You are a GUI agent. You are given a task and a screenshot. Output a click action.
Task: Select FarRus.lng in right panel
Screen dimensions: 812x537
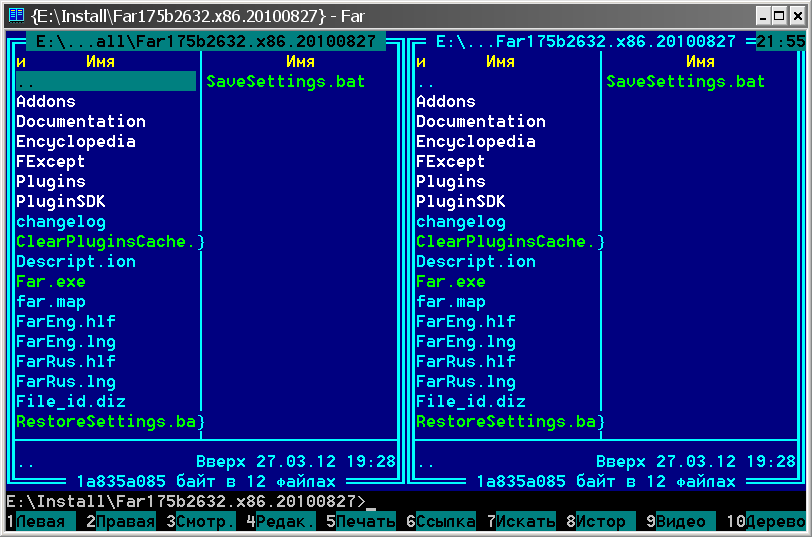tap(466, 382)
